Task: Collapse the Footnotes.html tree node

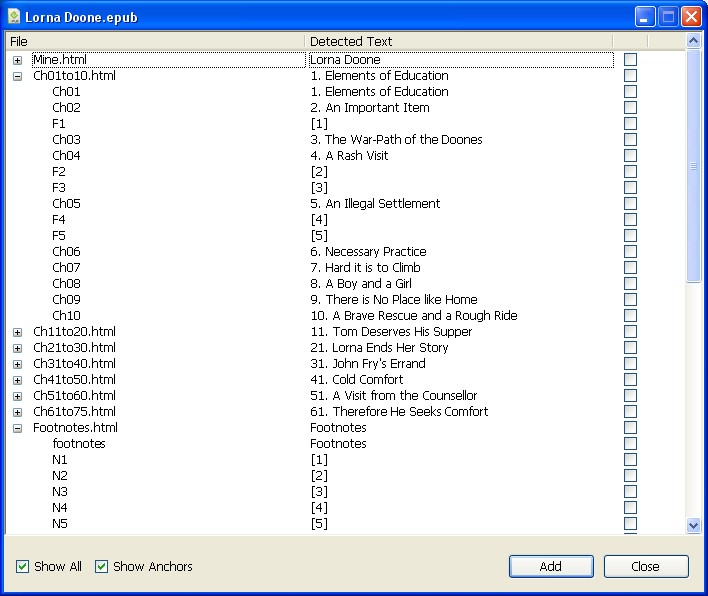Action: click(x=17, y=428)
